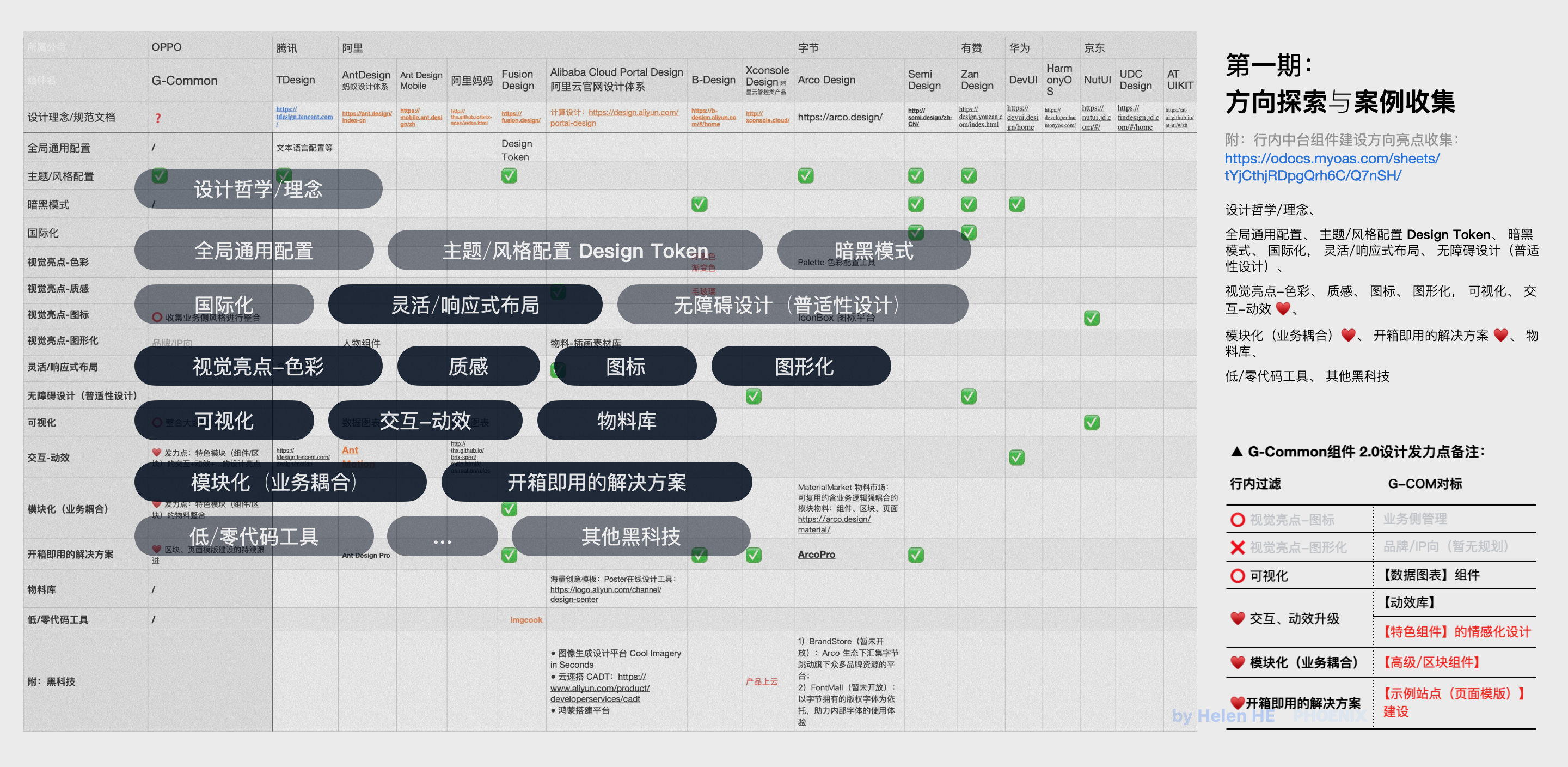Click the 'Ant Design Pro' text
The image size is (1568, 767).
366,555
